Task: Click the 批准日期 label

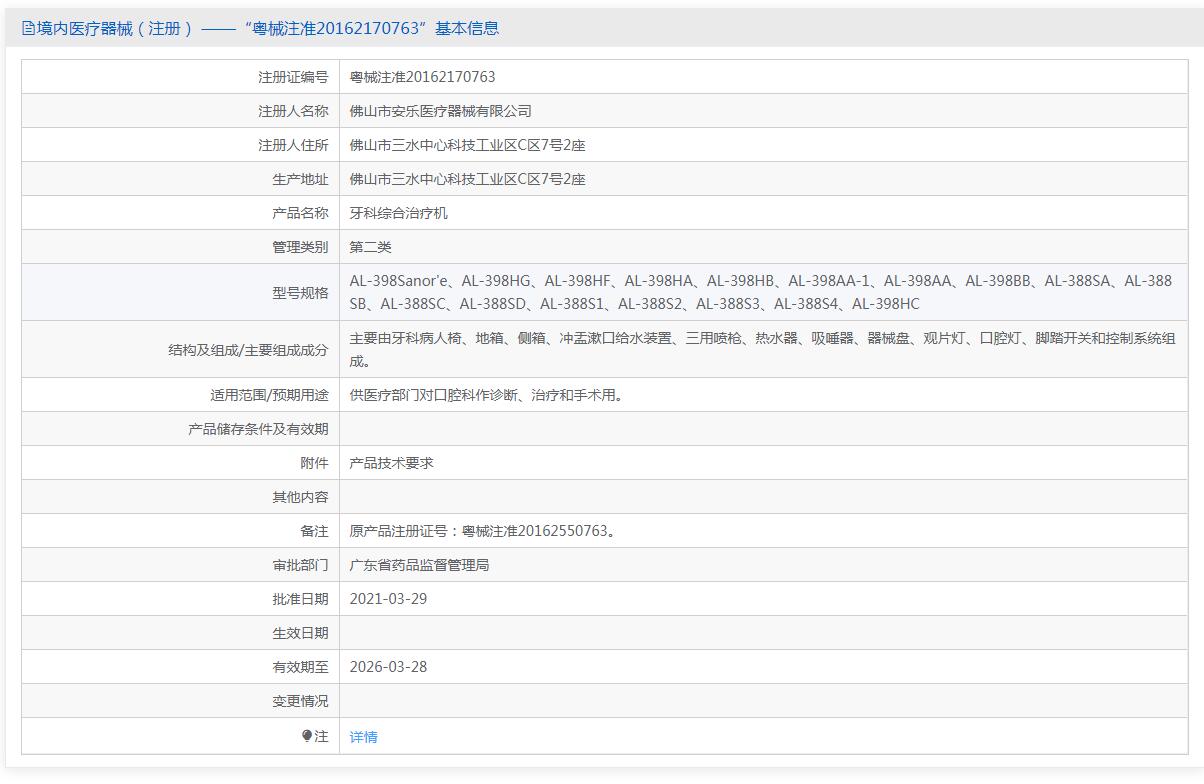Action: [300, 599]
